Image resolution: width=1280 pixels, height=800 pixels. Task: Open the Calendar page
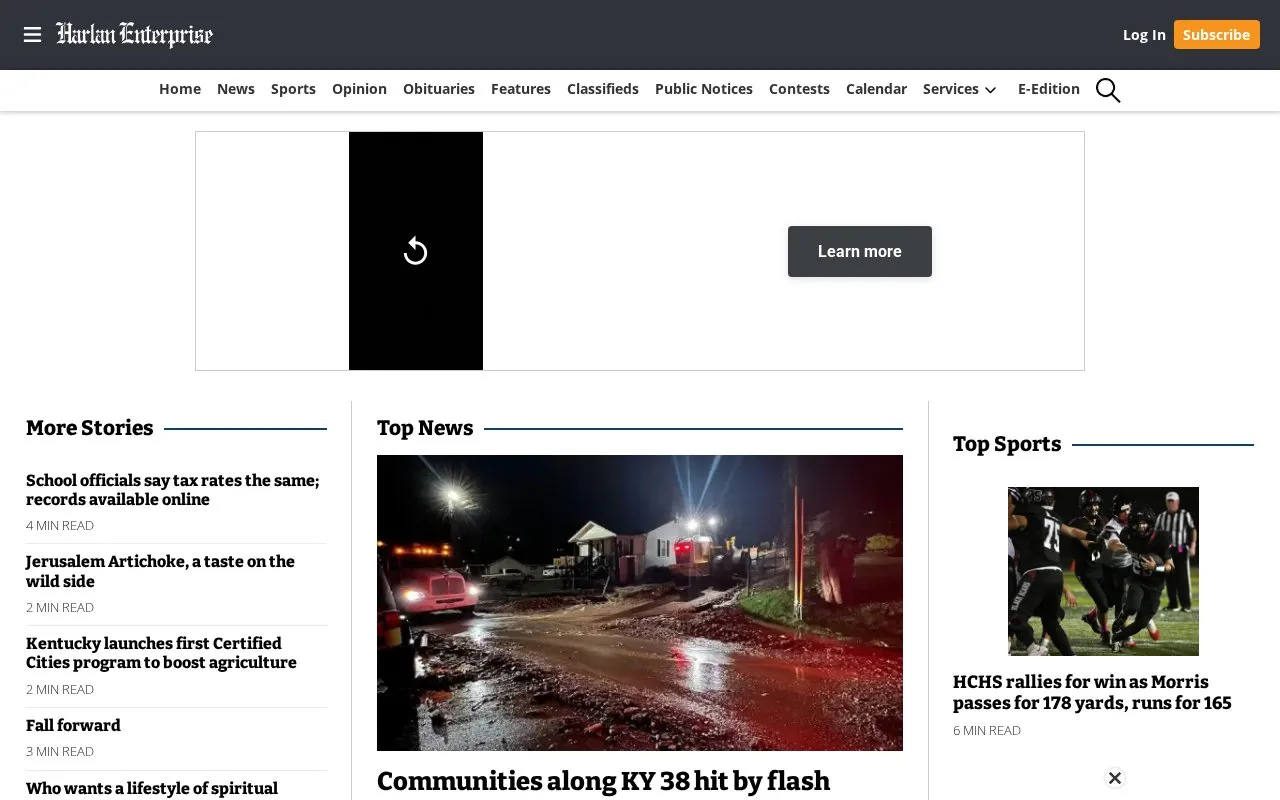coord(876,89)
